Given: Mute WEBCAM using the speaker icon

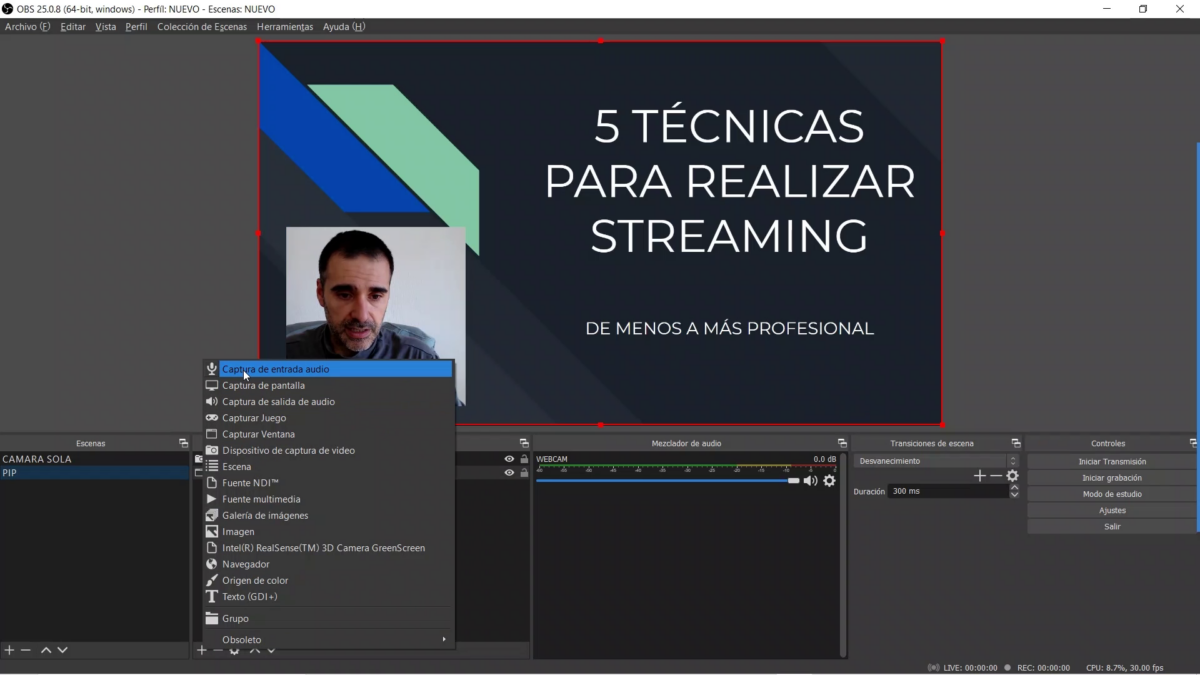Looking at the screenshot, I should pos(810,481).
